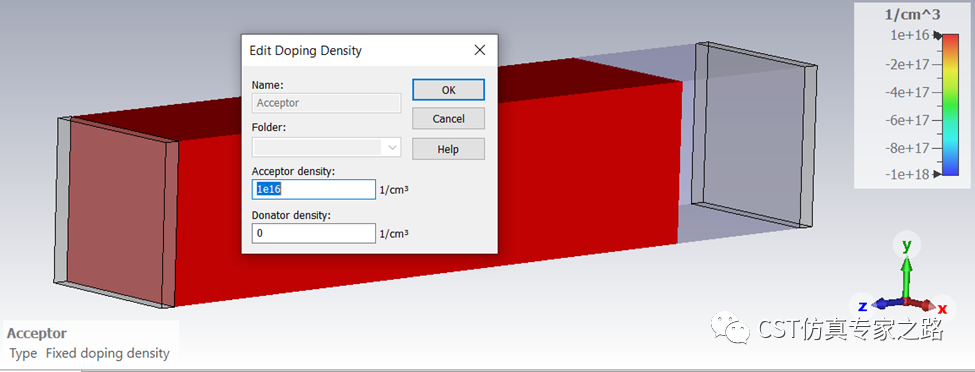Click the OK button in the dialog
This screenshot has width=975, height=372.
click(x=448, y=90)
